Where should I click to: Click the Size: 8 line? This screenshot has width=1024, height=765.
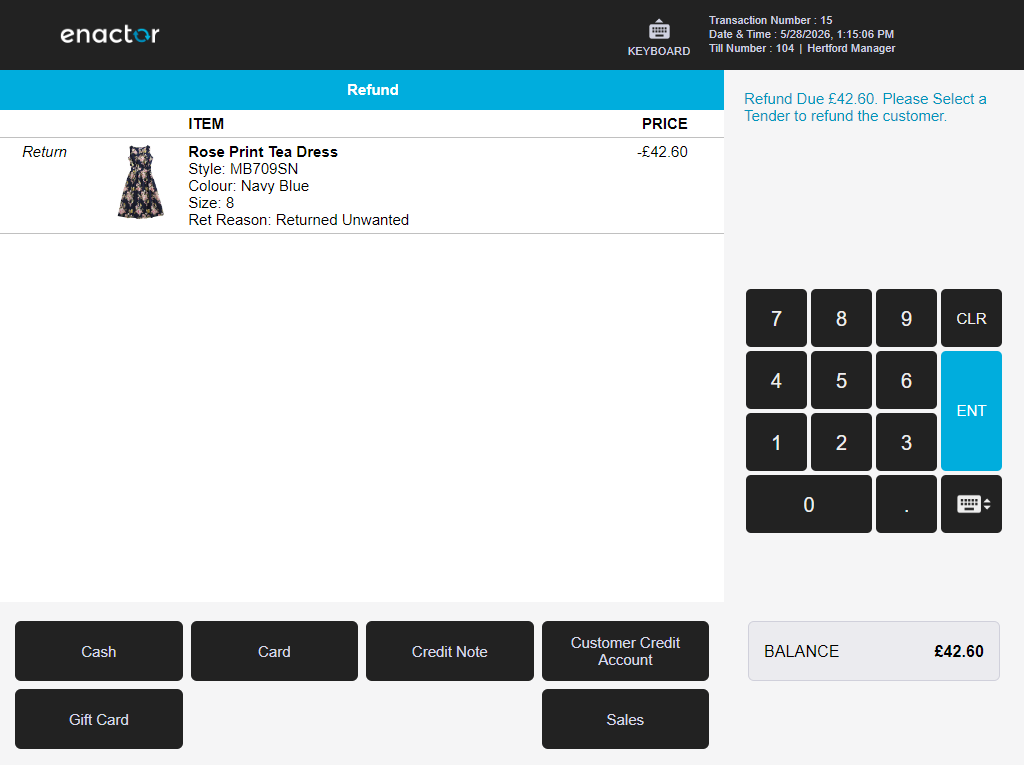(x=211, y=203)
